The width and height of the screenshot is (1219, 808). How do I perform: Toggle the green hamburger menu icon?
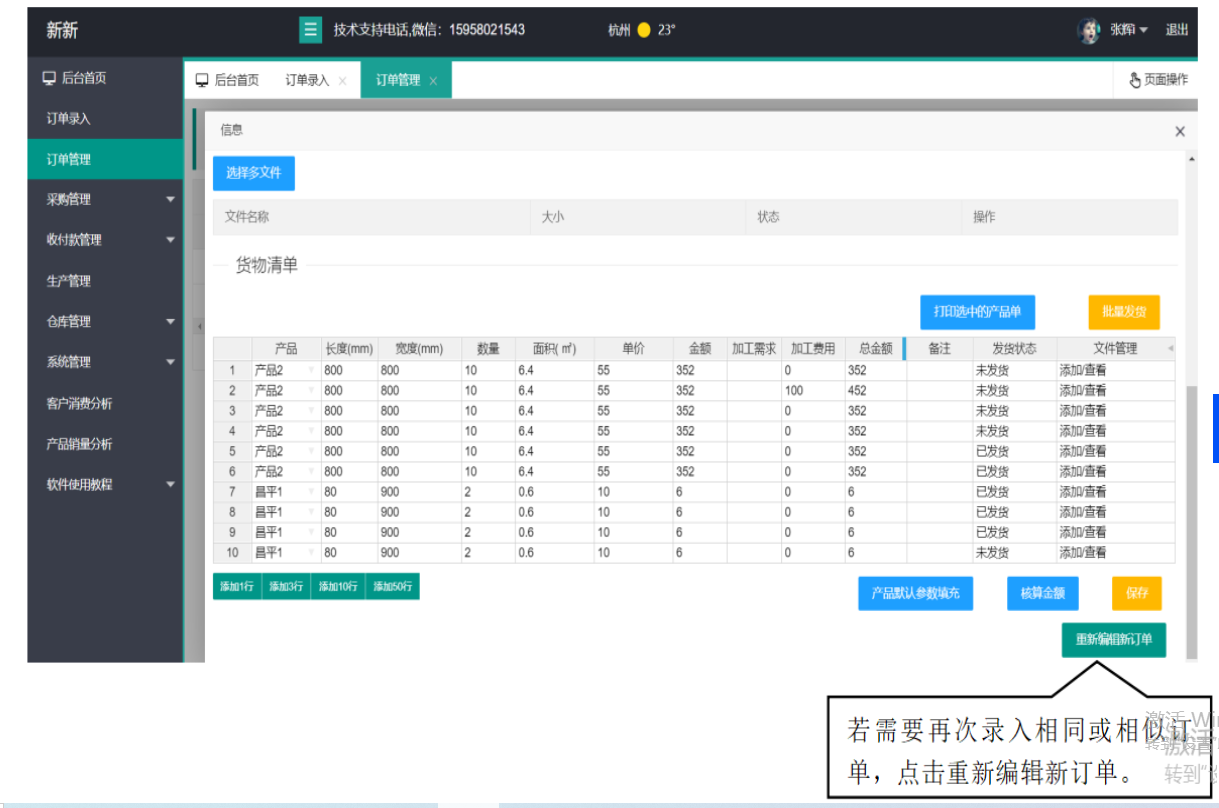[311, 30]
